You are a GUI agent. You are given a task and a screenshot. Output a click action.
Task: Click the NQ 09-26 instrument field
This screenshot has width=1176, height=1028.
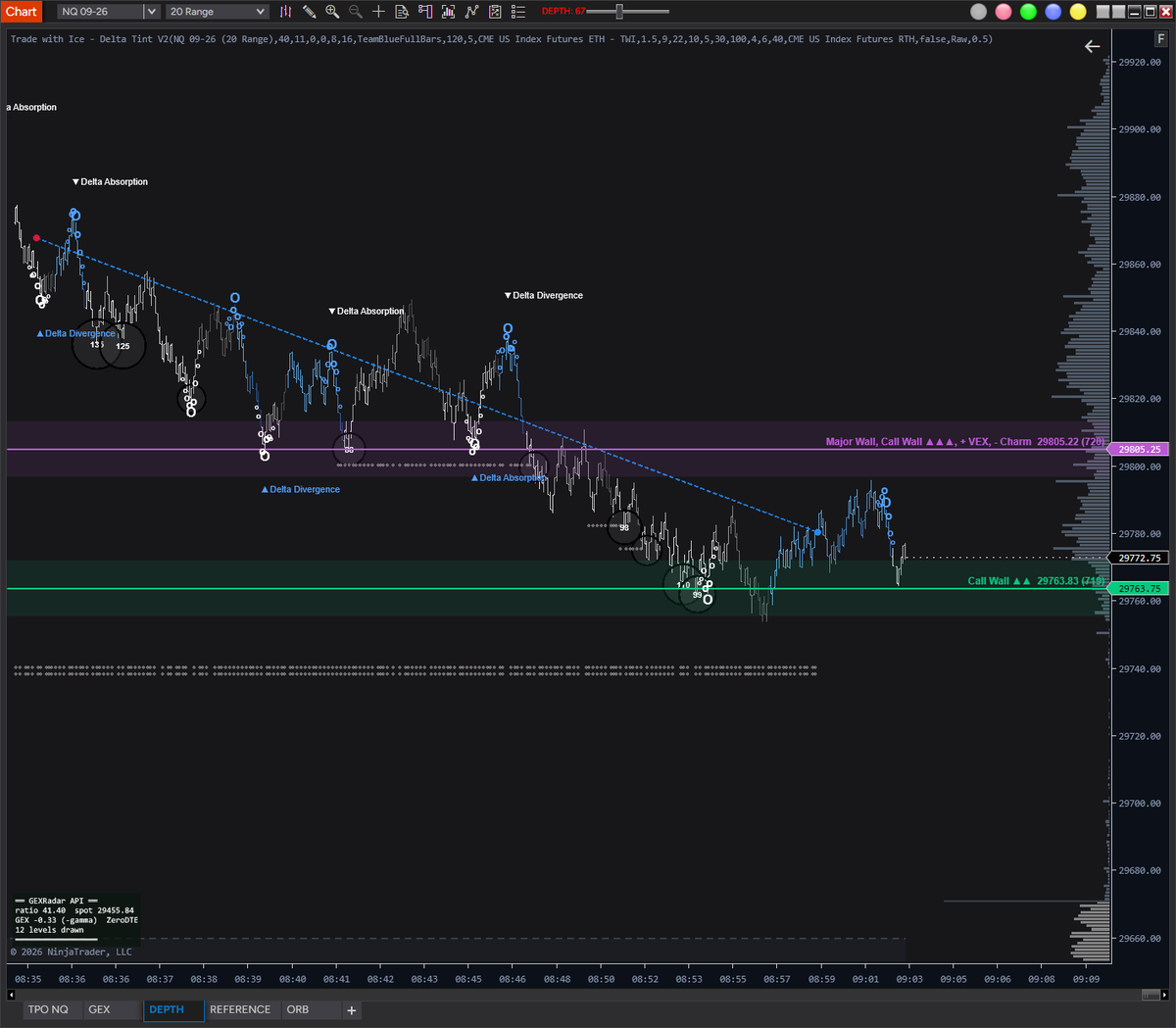coord(101,12)
